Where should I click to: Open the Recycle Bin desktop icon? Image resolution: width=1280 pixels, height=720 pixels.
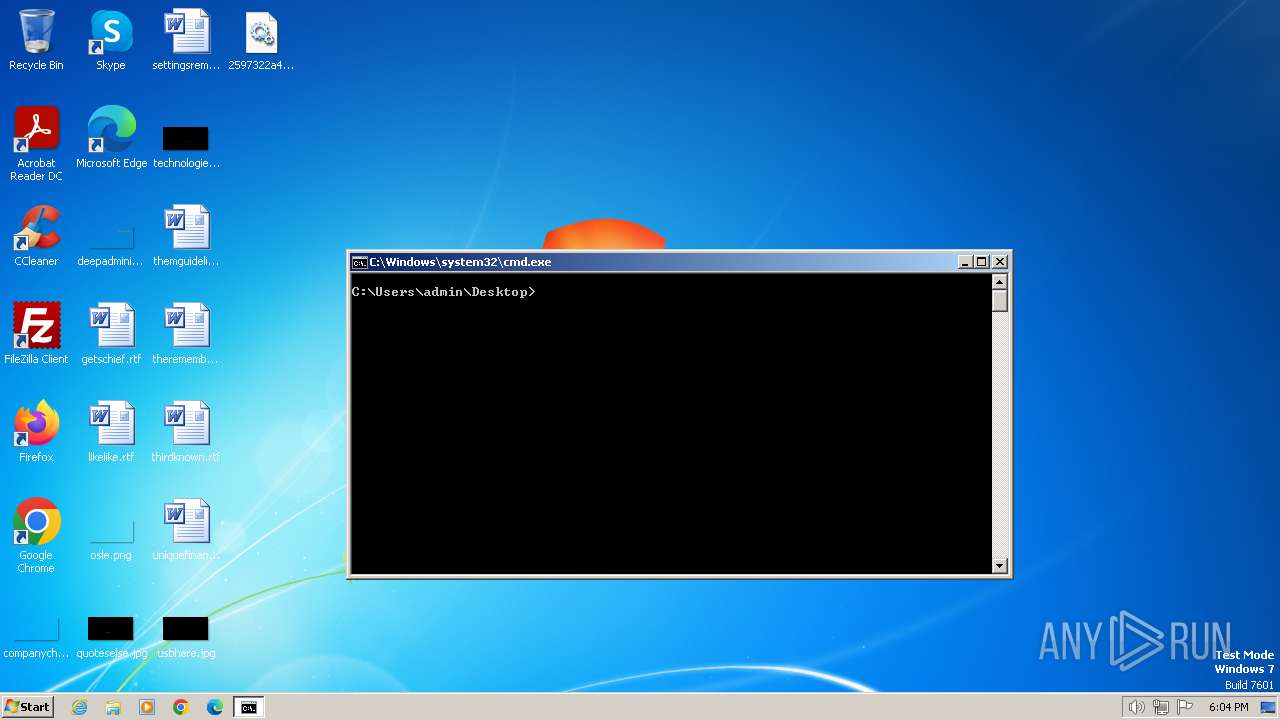tap(36, 40)
